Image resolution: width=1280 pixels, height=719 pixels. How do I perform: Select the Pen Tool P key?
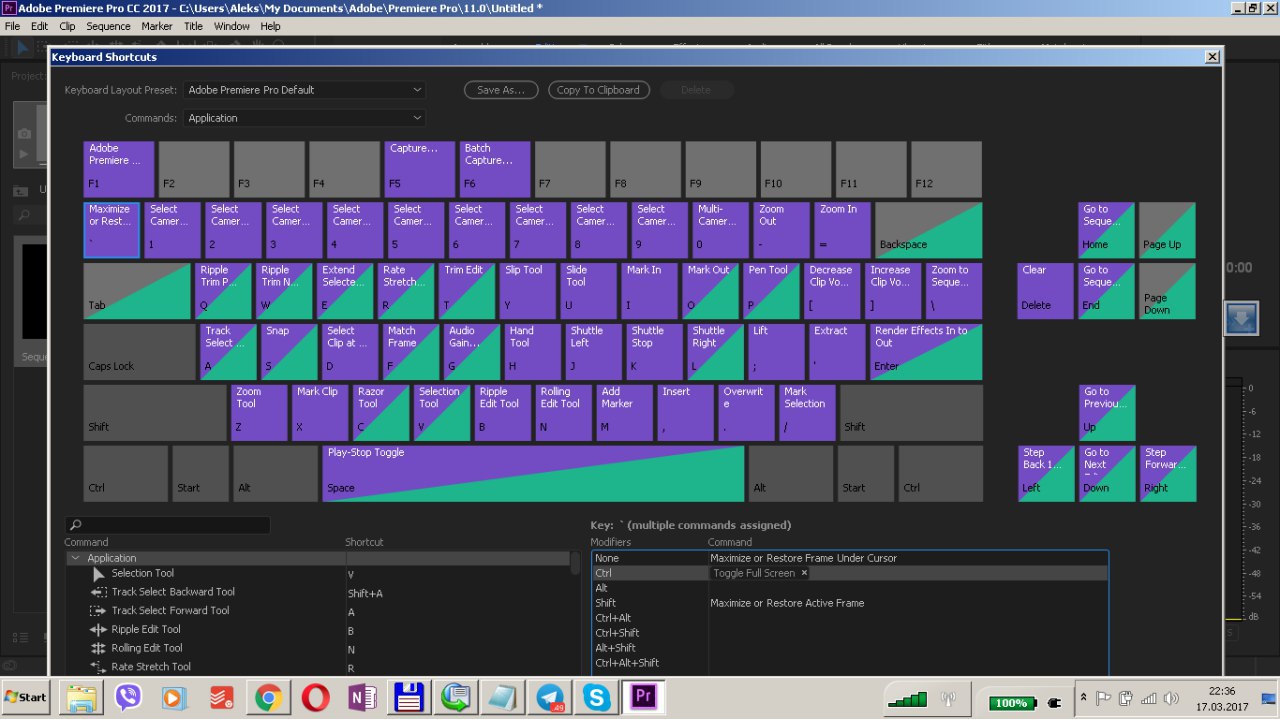771,291
